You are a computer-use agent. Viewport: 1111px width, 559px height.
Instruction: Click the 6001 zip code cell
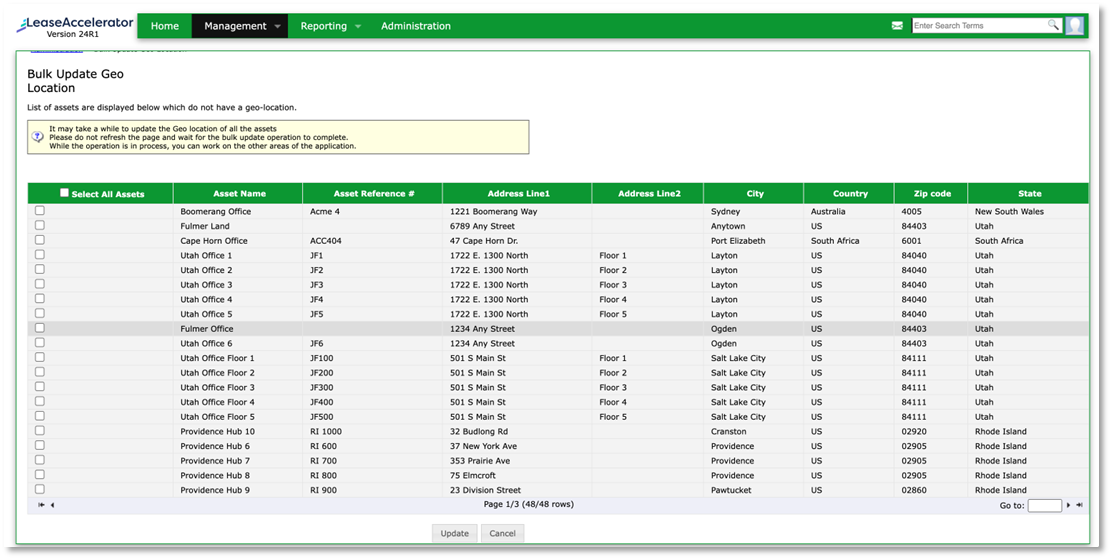click(910, 241)
